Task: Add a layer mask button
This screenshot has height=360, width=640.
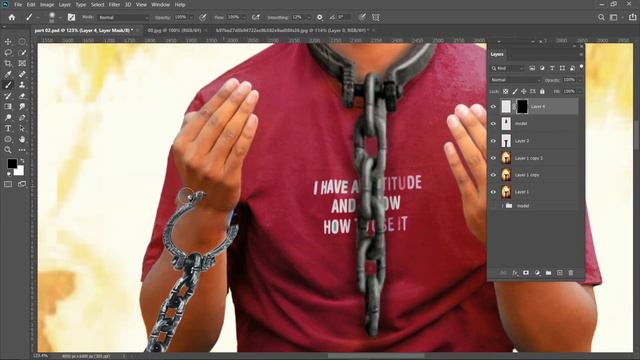Action: (526, 273)
